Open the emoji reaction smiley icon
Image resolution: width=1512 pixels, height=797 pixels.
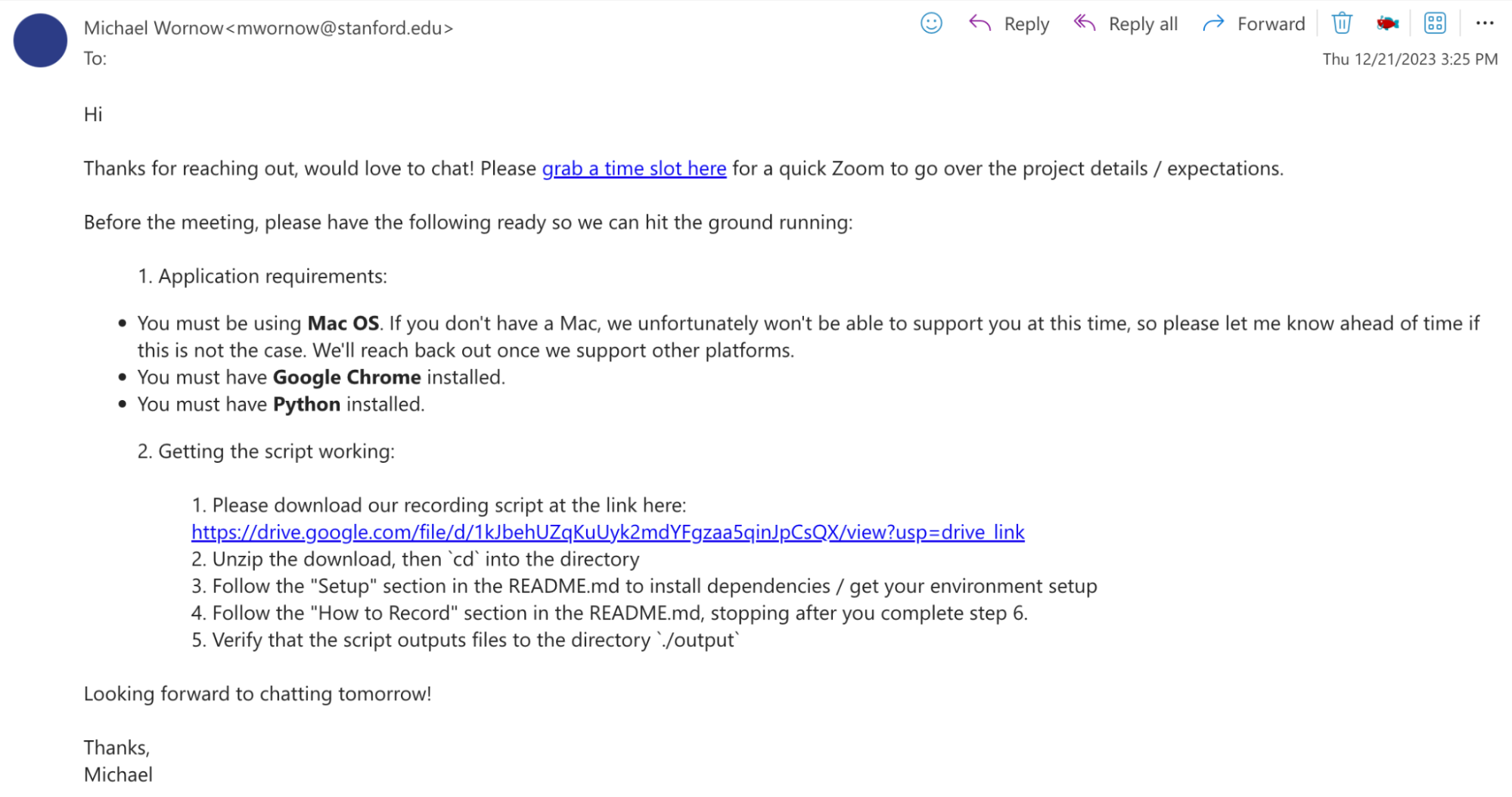click(931, 23)
